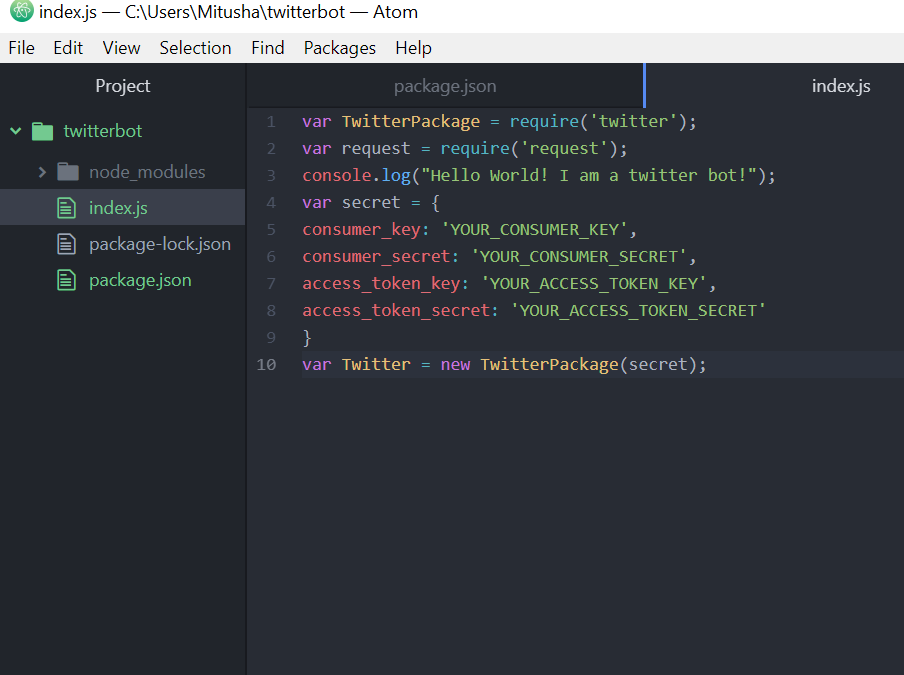
Task: Open the Help menu
Action: pyautogui.click(x=413, y=48)
